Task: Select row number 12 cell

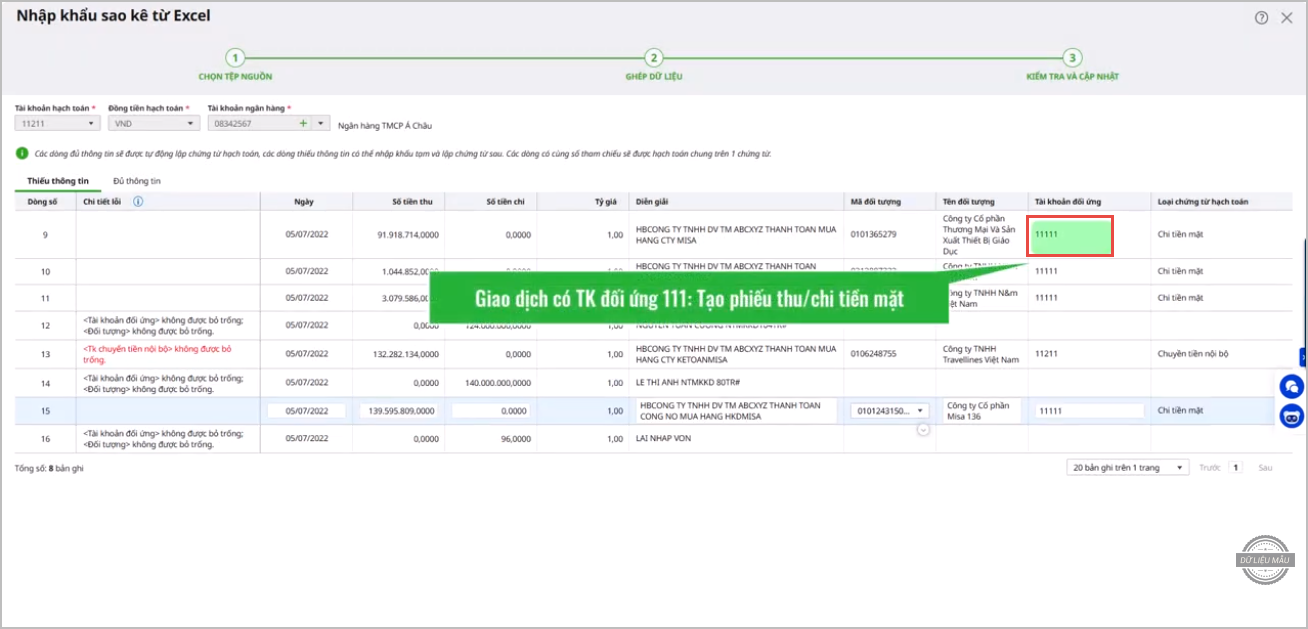Action: coord(45,325)
